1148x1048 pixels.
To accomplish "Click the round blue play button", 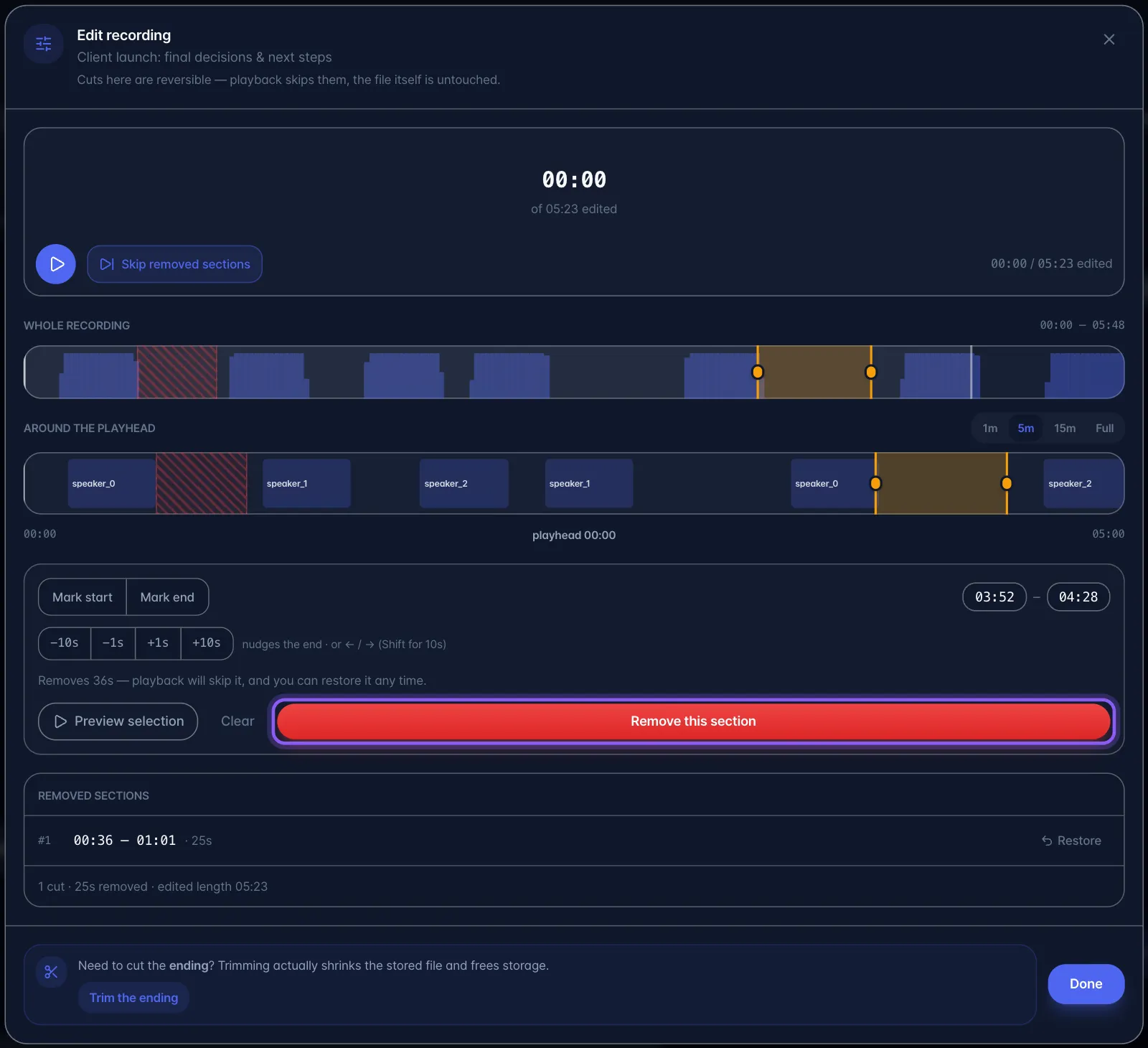I will pos(56,264).
